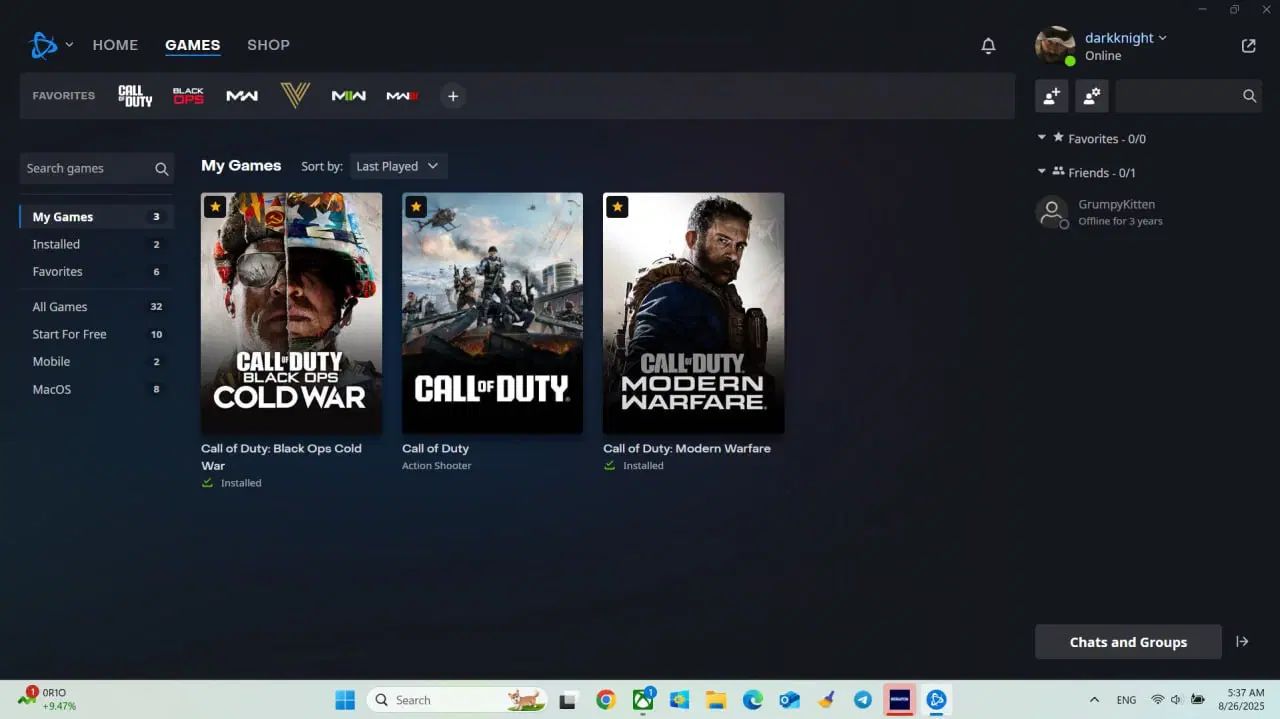Screen dimensions: 1280x719
Task: Open Start For Free category
Action: click(x=97, y=334)
